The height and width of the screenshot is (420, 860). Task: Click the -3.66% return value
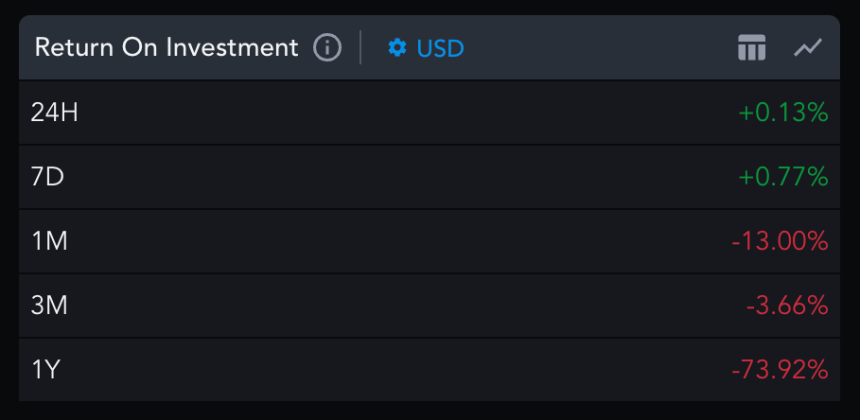(x=787, y=305)
